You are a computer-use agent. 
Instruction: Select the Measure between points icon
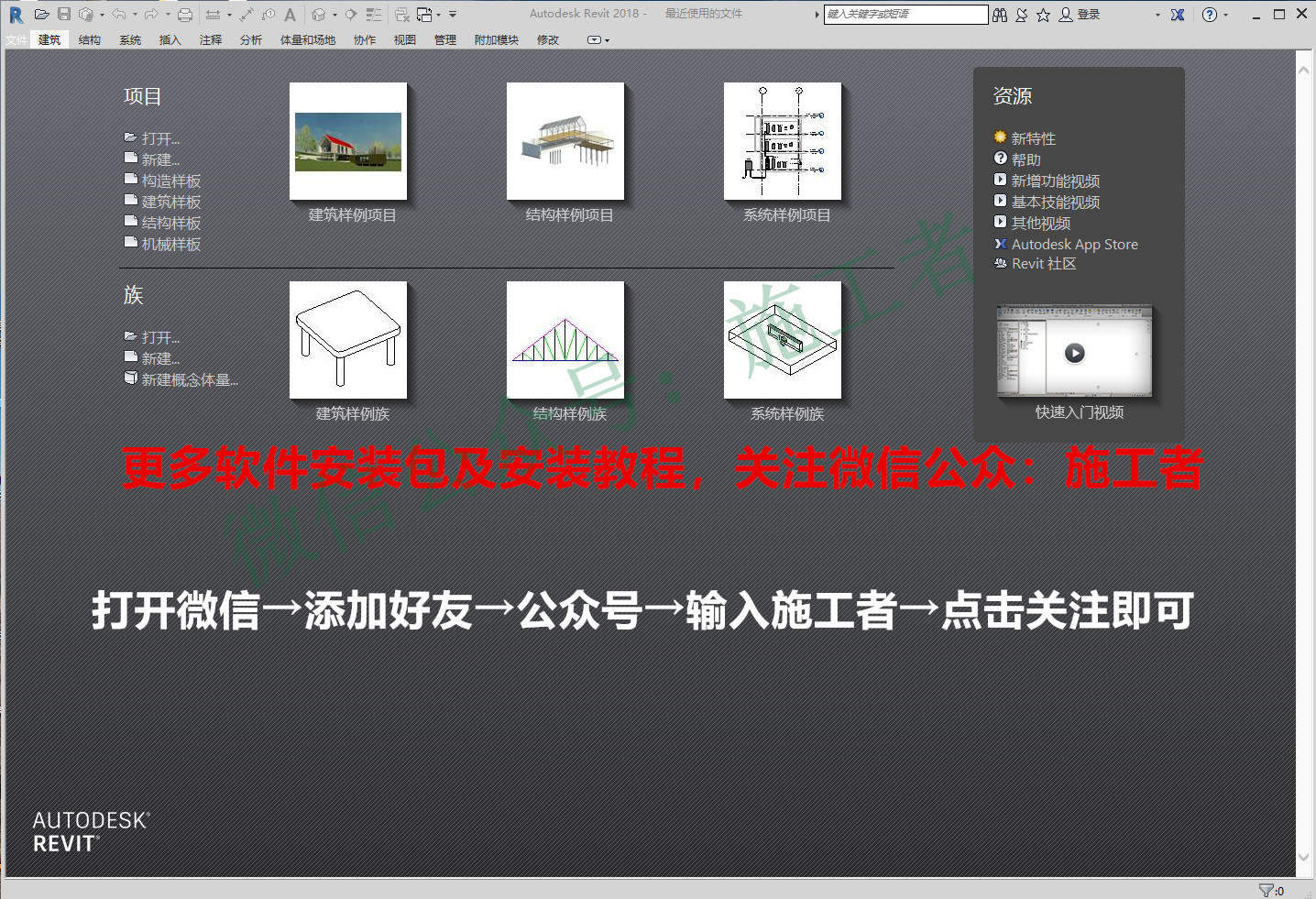(213, 15)
